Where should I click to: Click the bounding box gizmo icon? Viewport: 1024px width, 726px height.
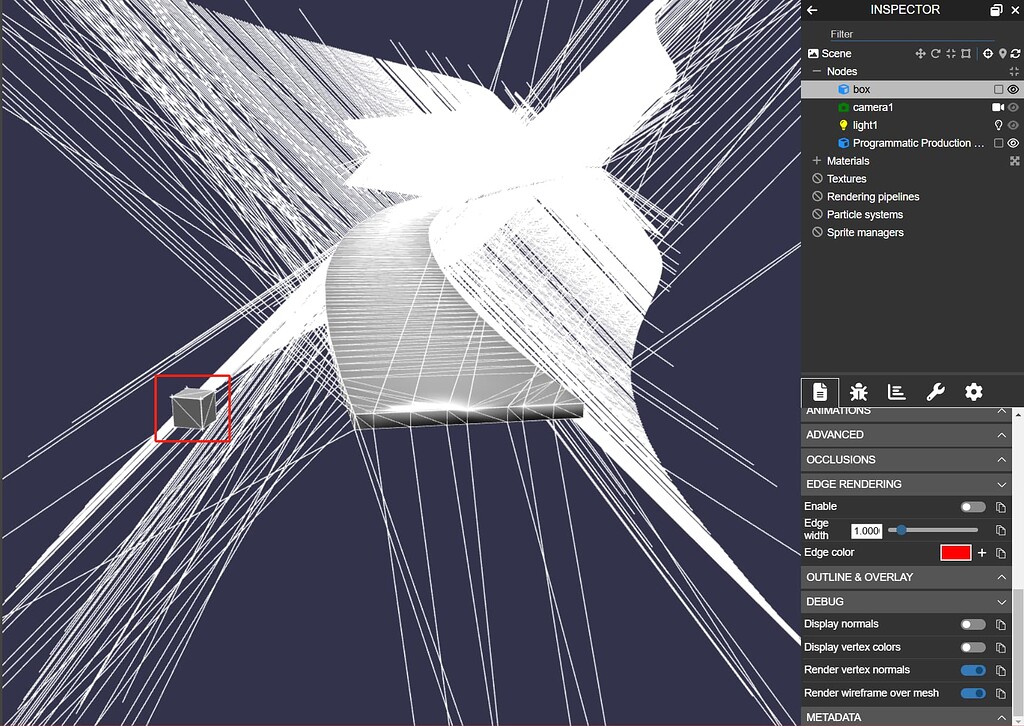966,54
